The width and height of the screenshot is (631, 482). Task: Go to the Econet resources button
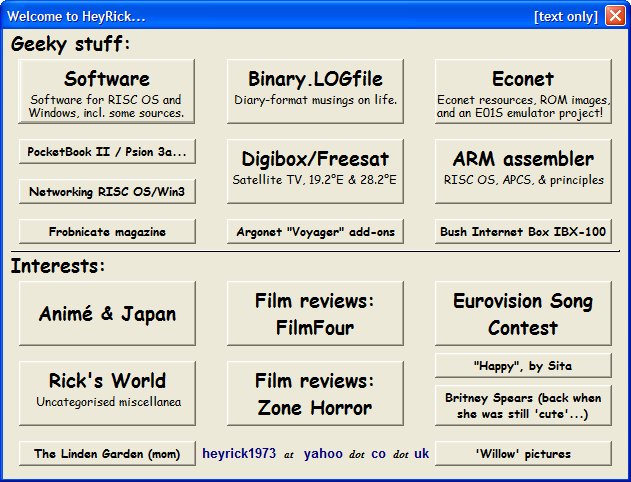coord(523,91)
